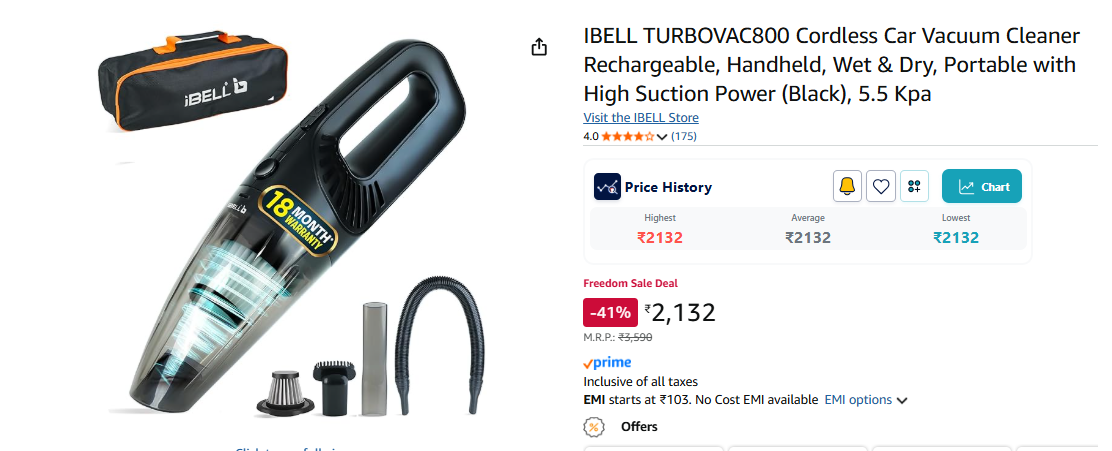Image resolution: width=1112 pixels, height=451 pixels.
Task: Click the Highest price value ₹2132
Action: [660, 238]
